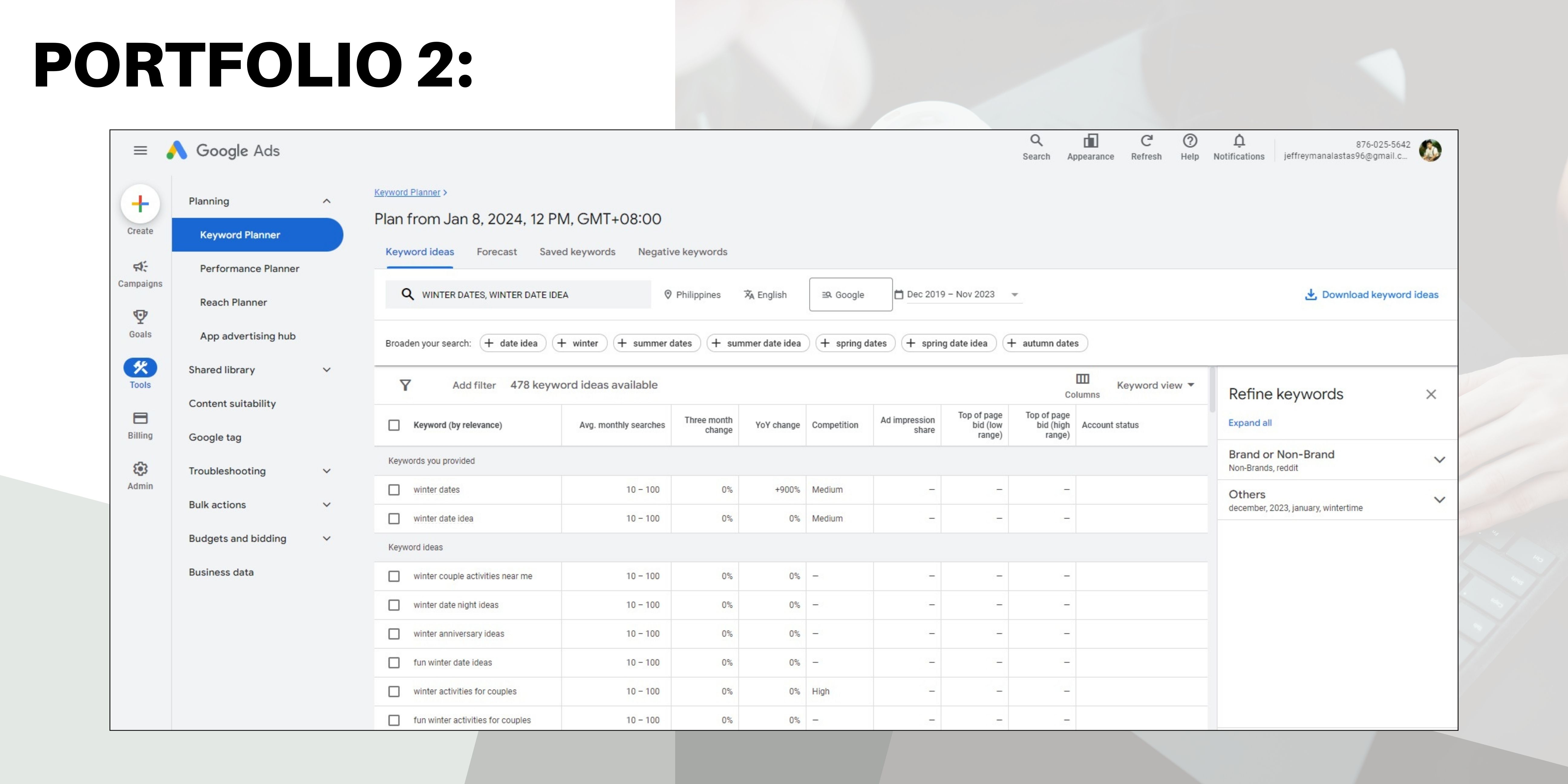The height and width of the screenshot is (784, 1568).
Task: Check 'winter activities for couples' checkbox
Action: coord(394,691)
